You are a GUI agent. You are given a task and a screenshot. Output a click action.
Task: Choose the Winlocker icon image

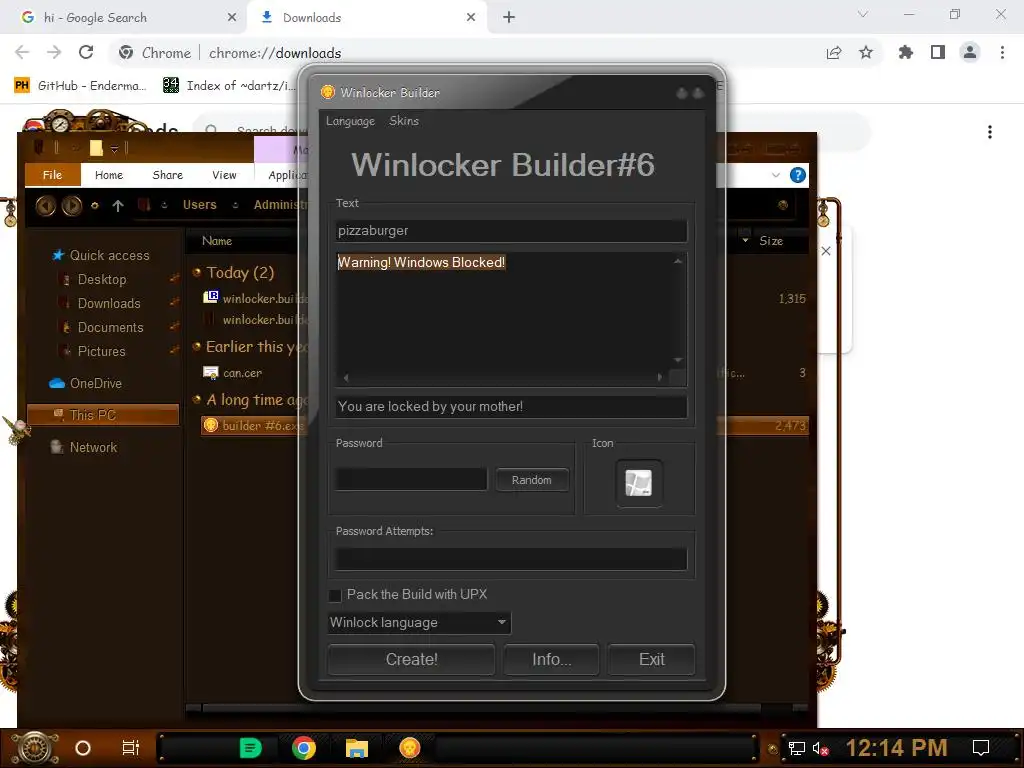639,483
